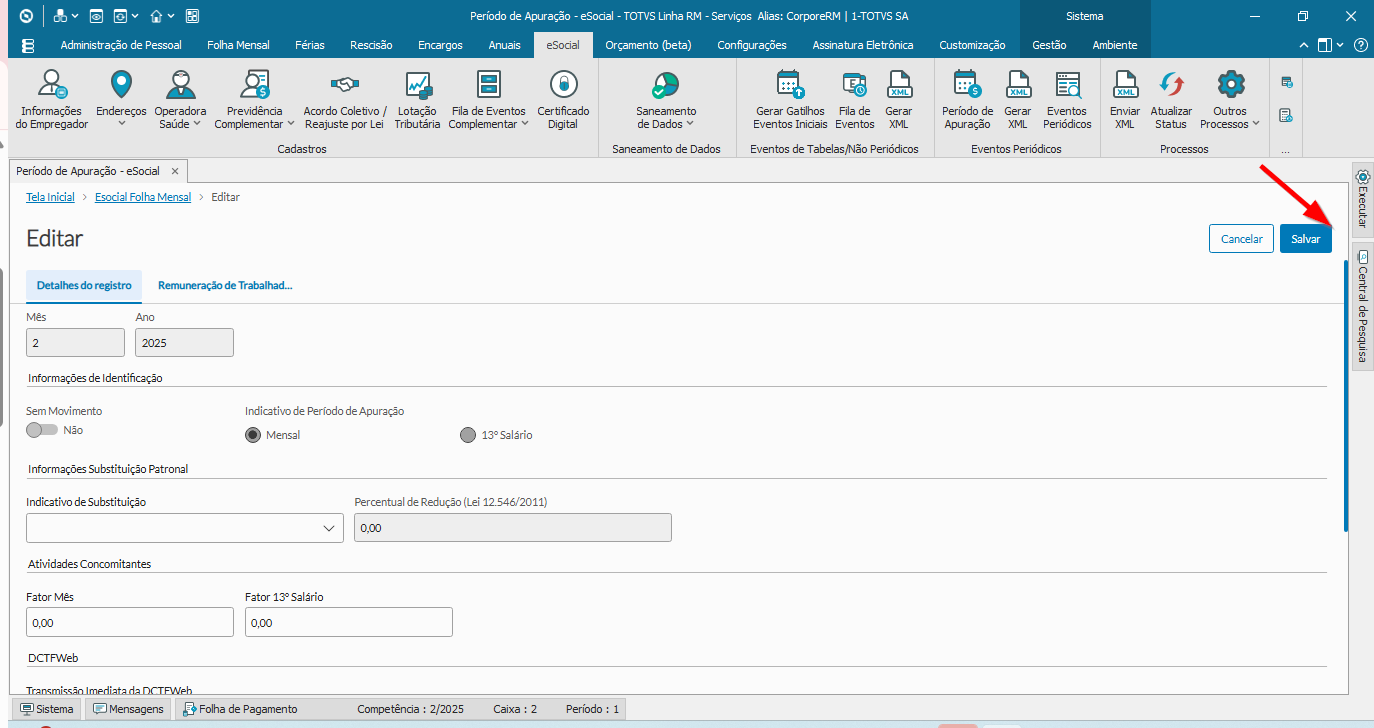Open the Customização ribbon tab
The width and height of the screenshot is (1374, 728).
(x=973, y=45)
